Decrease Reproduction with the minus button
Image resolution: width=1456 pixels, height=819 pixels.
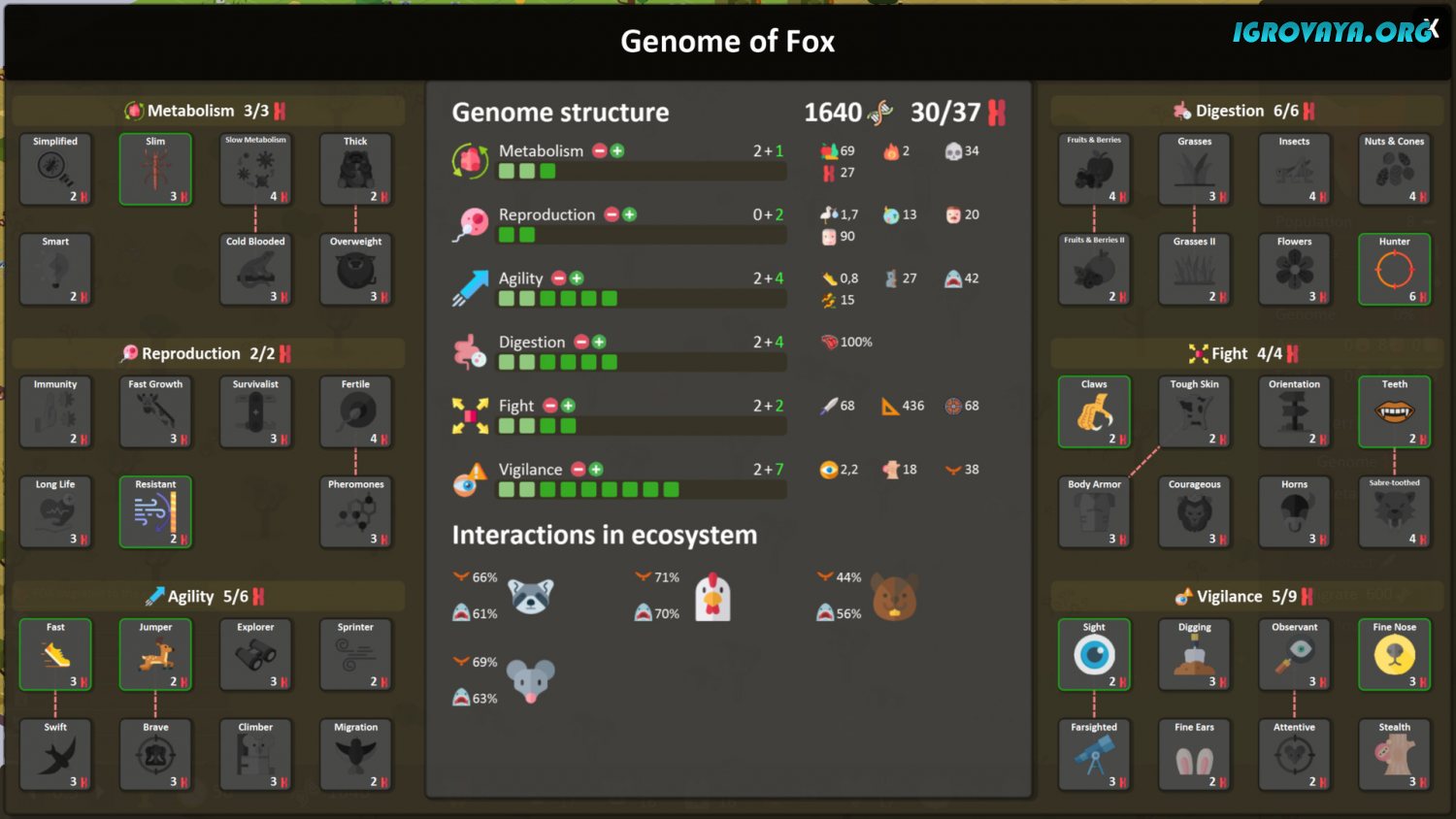(612, 214)
